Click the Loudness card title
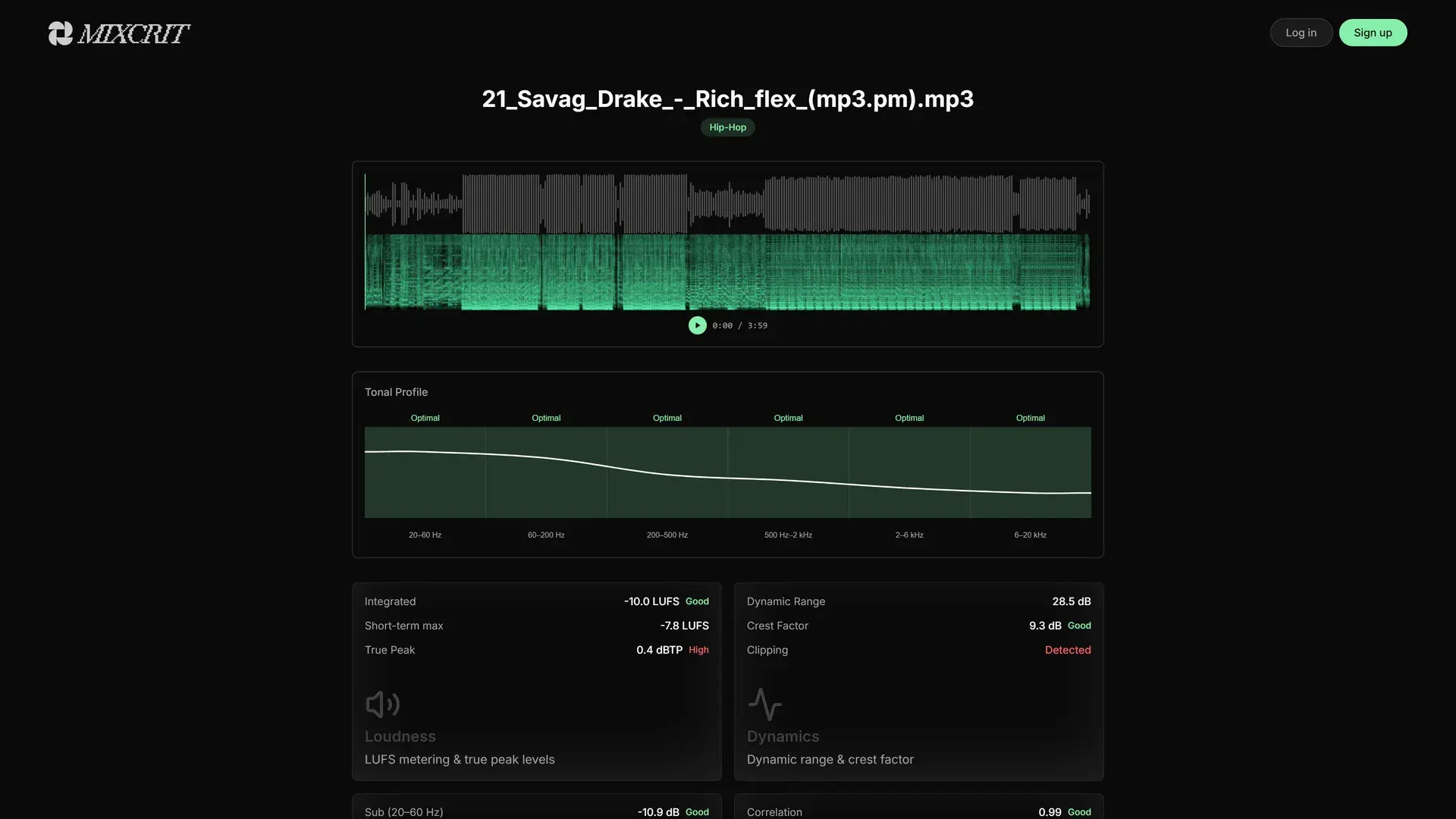 (x=400, y=736)
